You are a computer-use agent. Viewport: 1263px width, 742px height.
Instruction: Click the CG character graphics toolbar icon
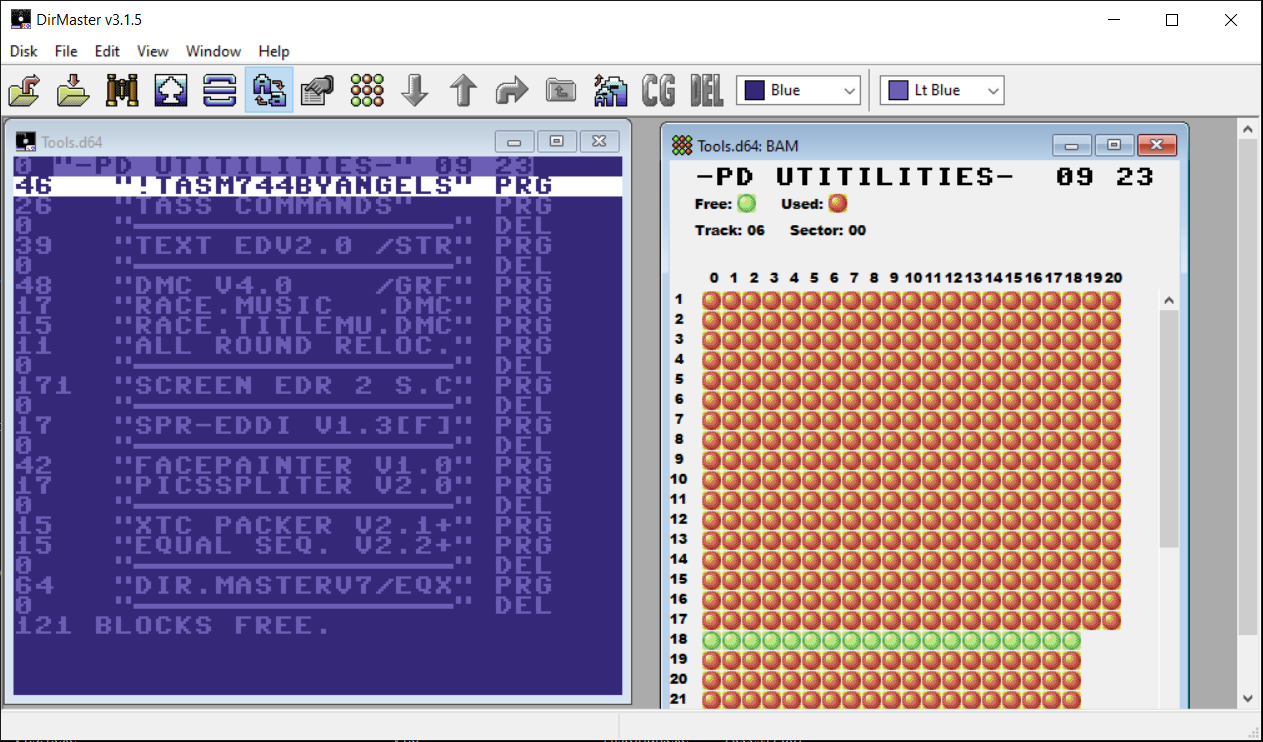click(x=658, y=89)
